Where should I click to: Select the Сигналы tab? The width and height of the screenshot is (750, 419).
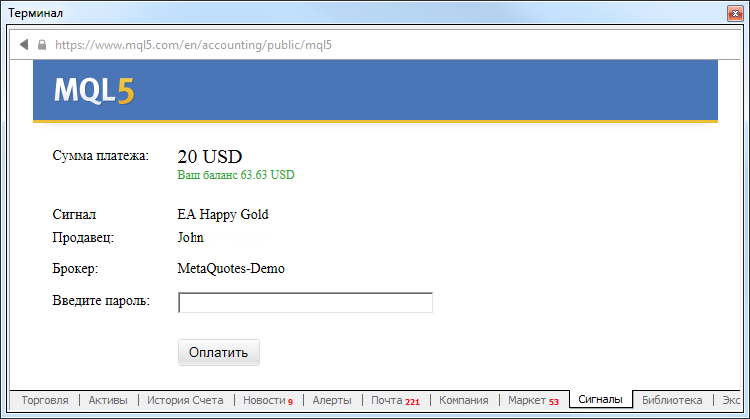[600, 399]
